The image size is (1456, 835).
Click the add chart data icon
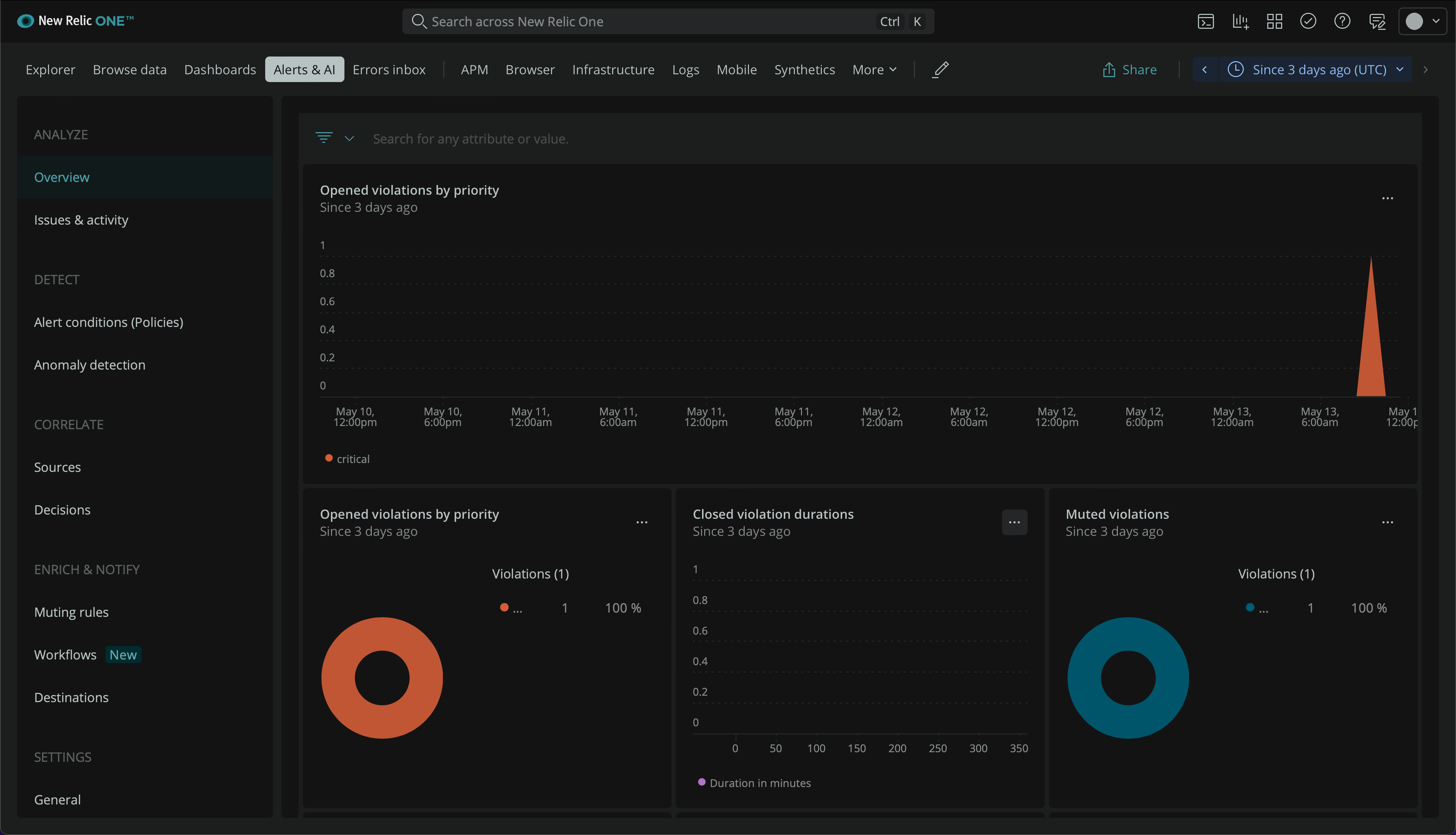click(1240, 22)
